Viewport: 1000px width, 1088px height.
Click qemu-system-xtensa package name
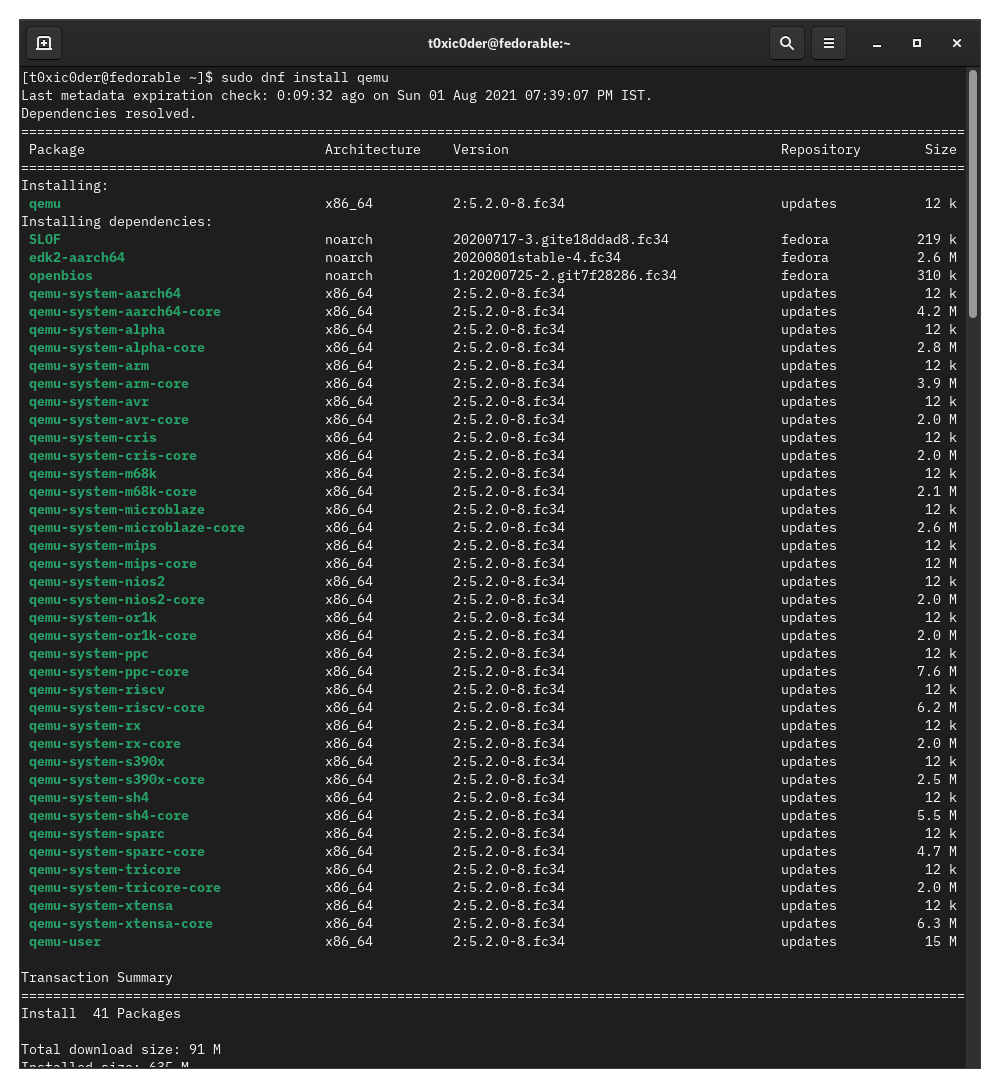tap(101, 906)
